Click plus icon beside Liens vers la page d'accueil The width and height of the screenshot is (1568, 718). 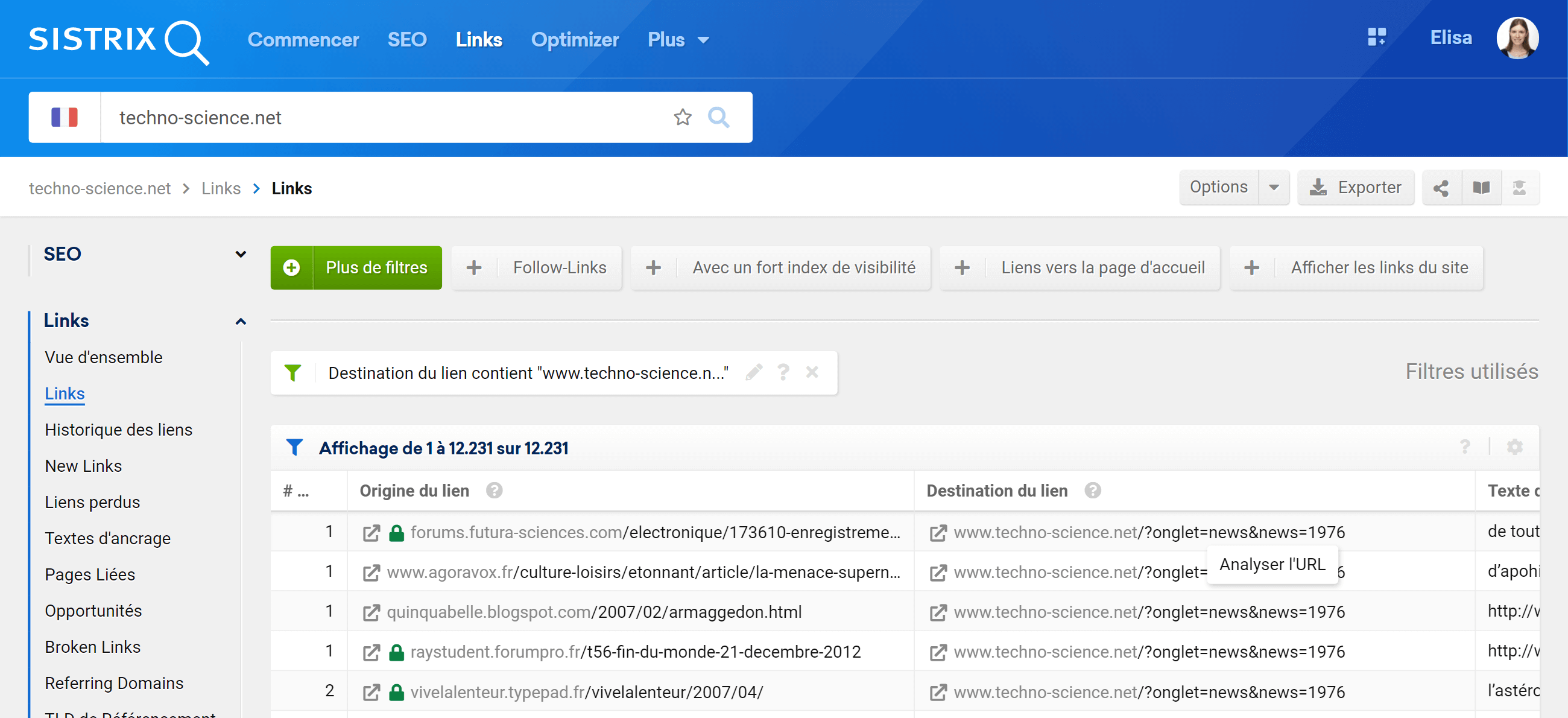point(962,267)
